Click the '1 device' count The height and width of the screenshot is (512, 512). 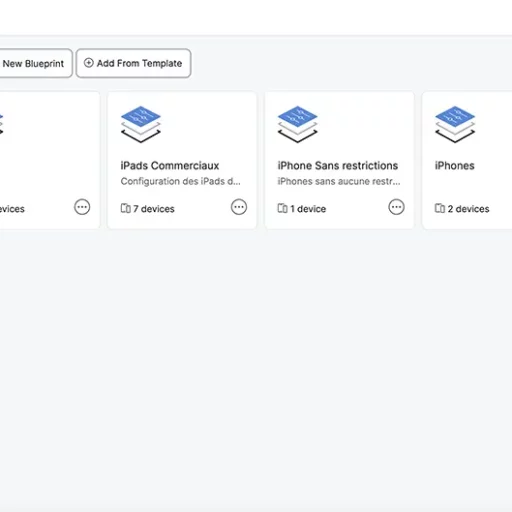[x=308, y=209]
